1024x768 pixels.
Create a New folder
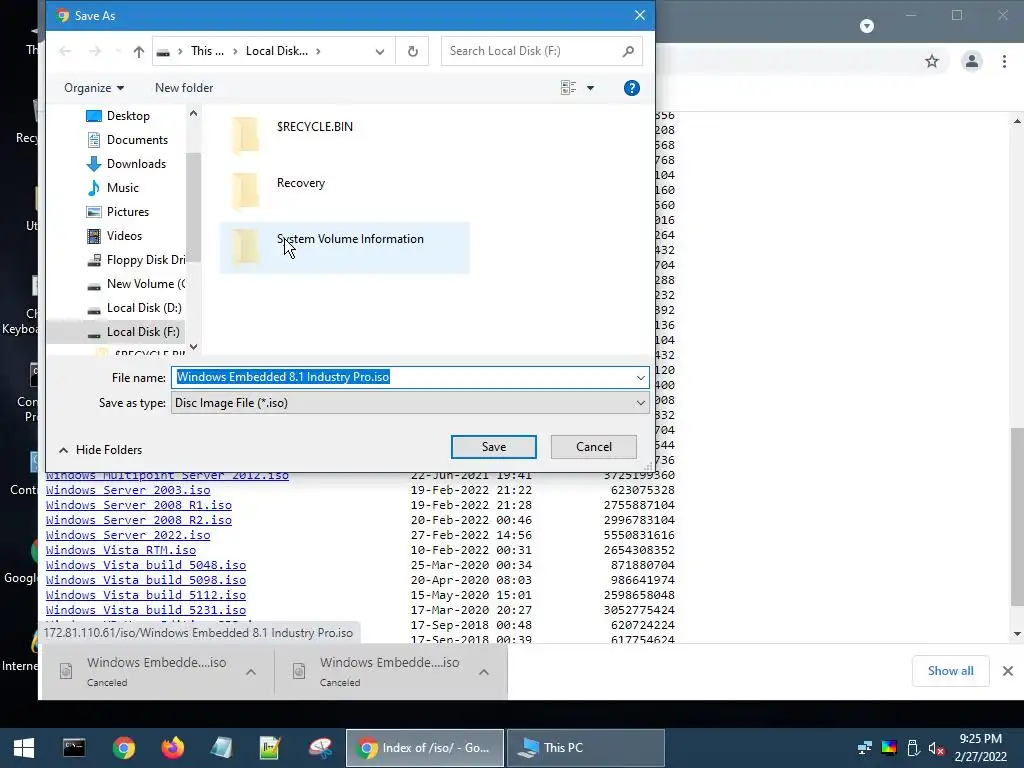(x=184, y=88)
